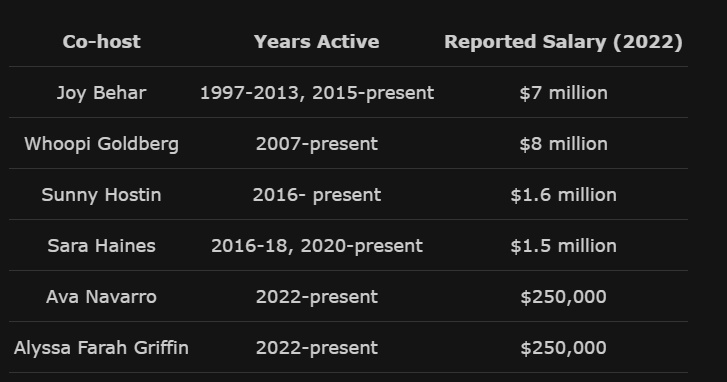The height and width of the screenshot is (382, 727).
Task: Click the Years Active column header
Action: tap(317, 42)
